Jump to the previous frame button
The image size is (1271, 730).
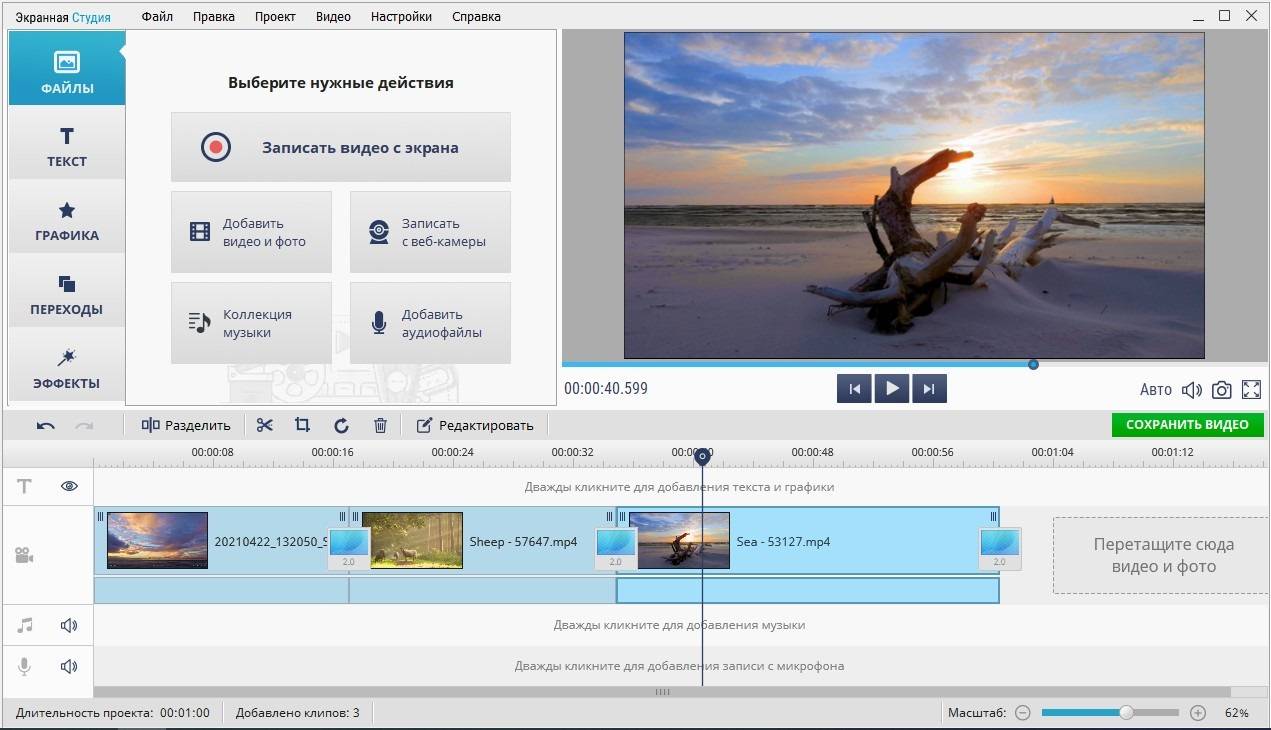[854, 389]
